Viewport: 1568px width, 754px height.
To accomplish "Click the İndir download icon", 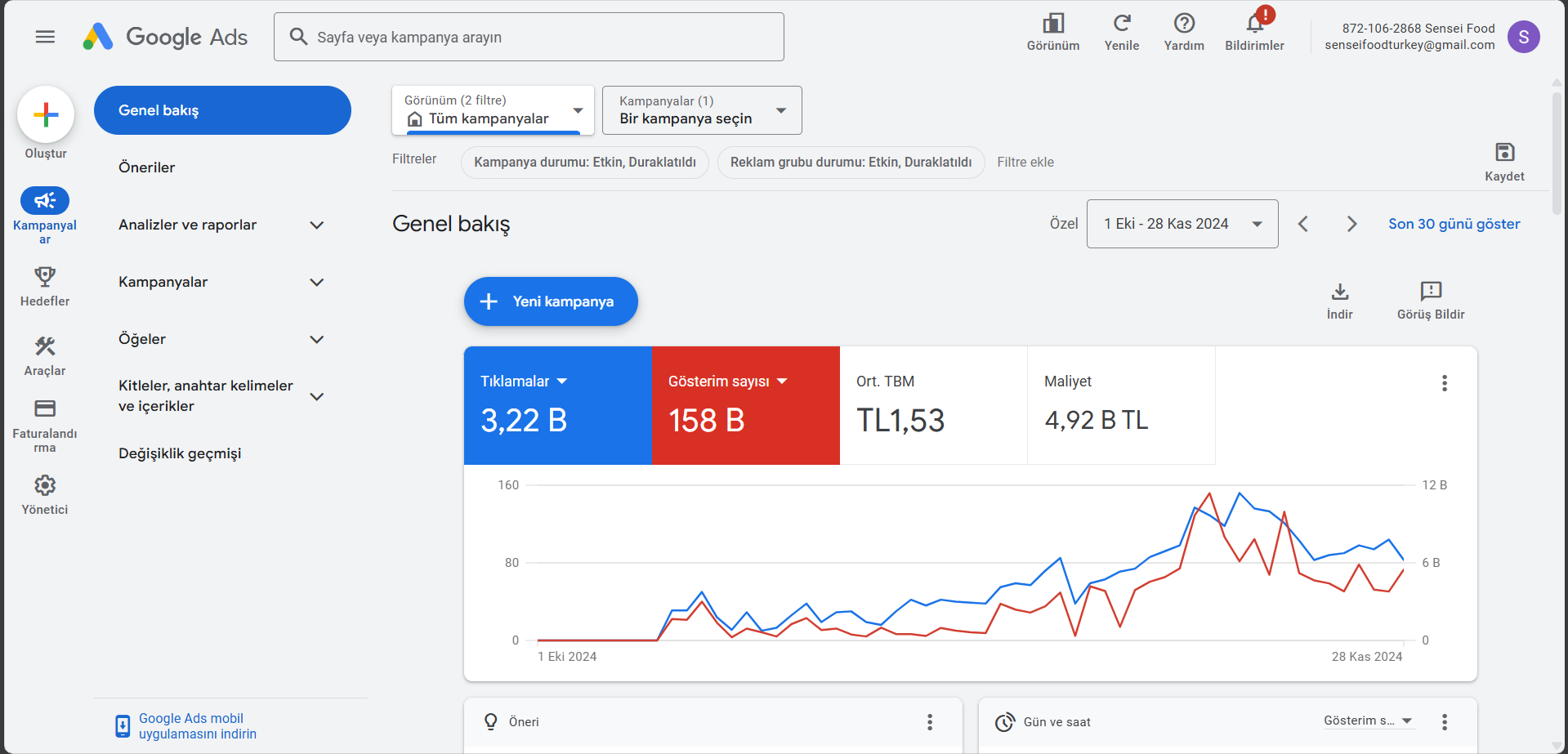I will click(x=1339, y=292).
